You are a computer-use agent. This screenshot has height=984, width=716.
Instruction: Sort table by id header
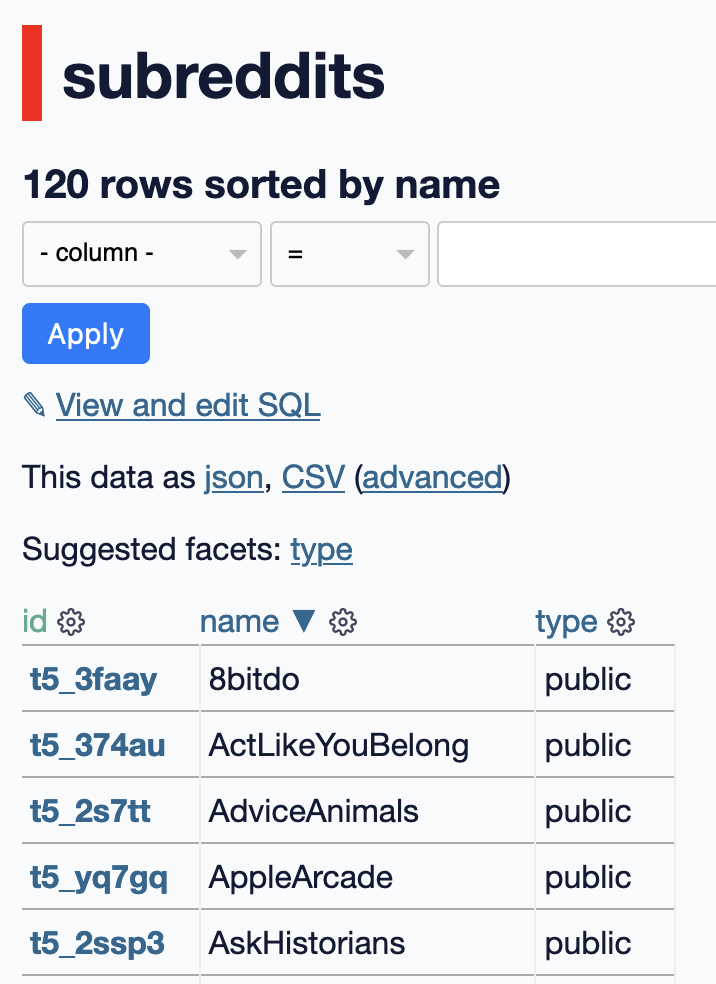point(34,622)
